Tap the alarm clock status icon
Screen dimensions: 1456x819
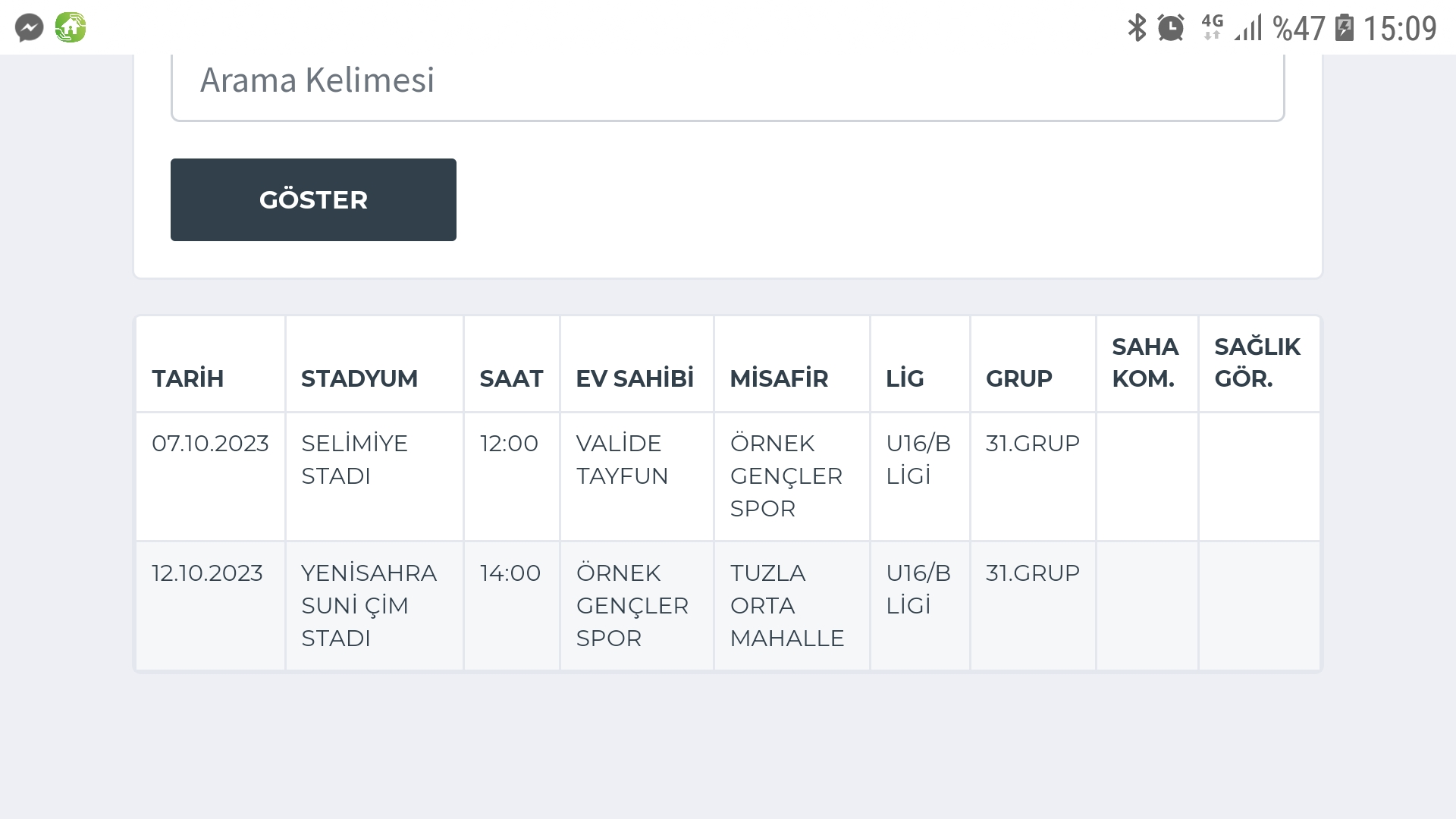click(1171, 28)
